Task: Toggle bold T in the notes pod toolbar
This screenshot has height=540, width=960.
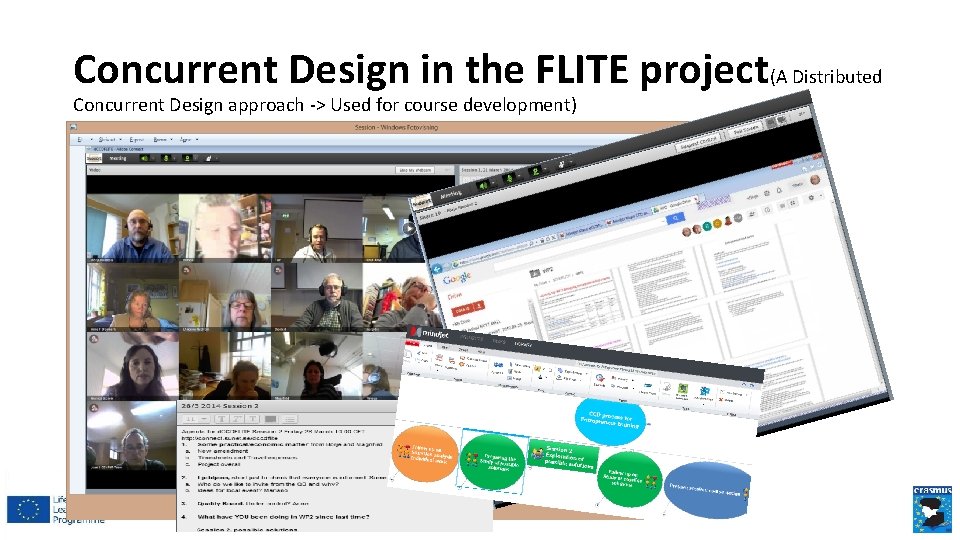Action: tap(222, 419)
